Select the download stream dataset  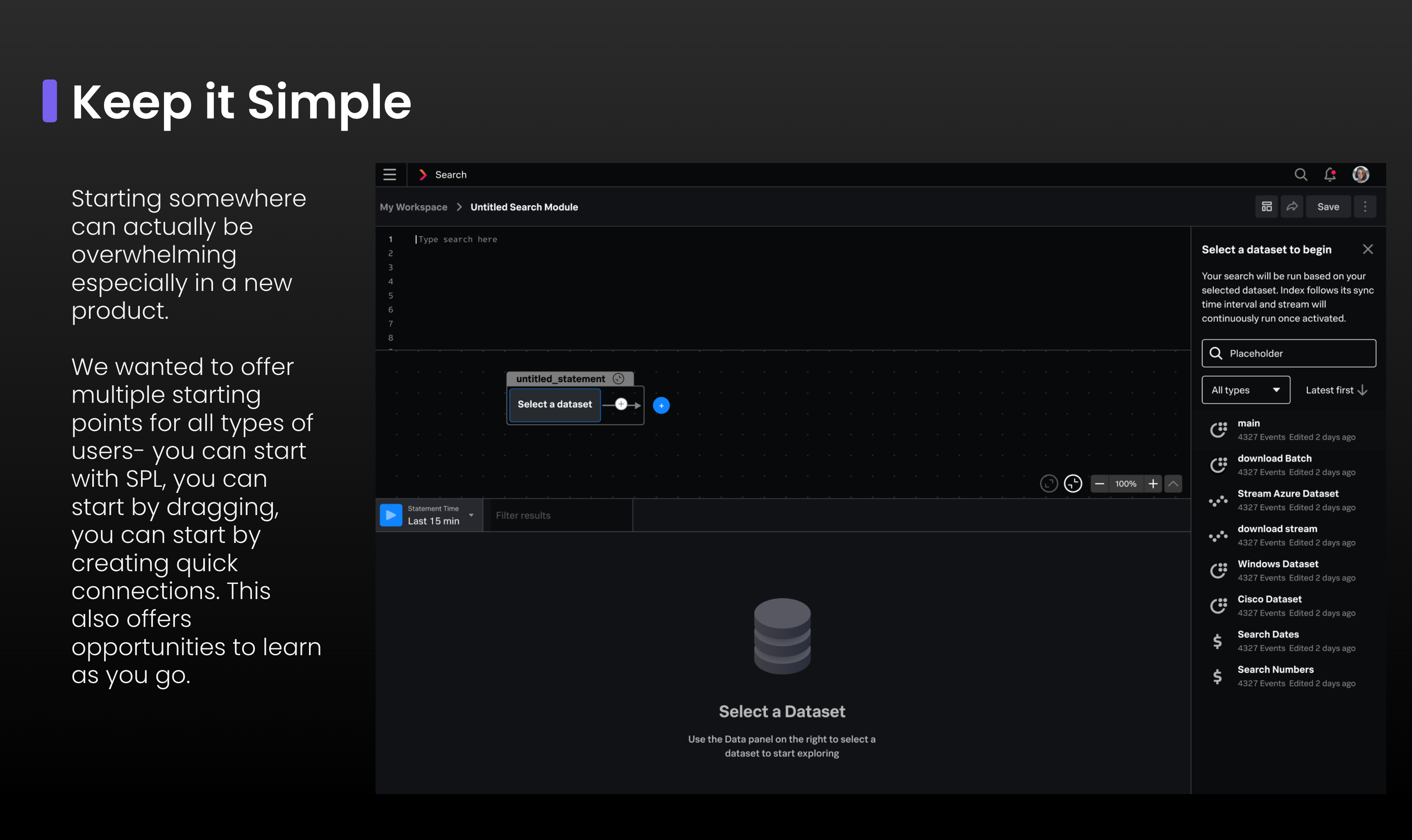(1289, 535)
